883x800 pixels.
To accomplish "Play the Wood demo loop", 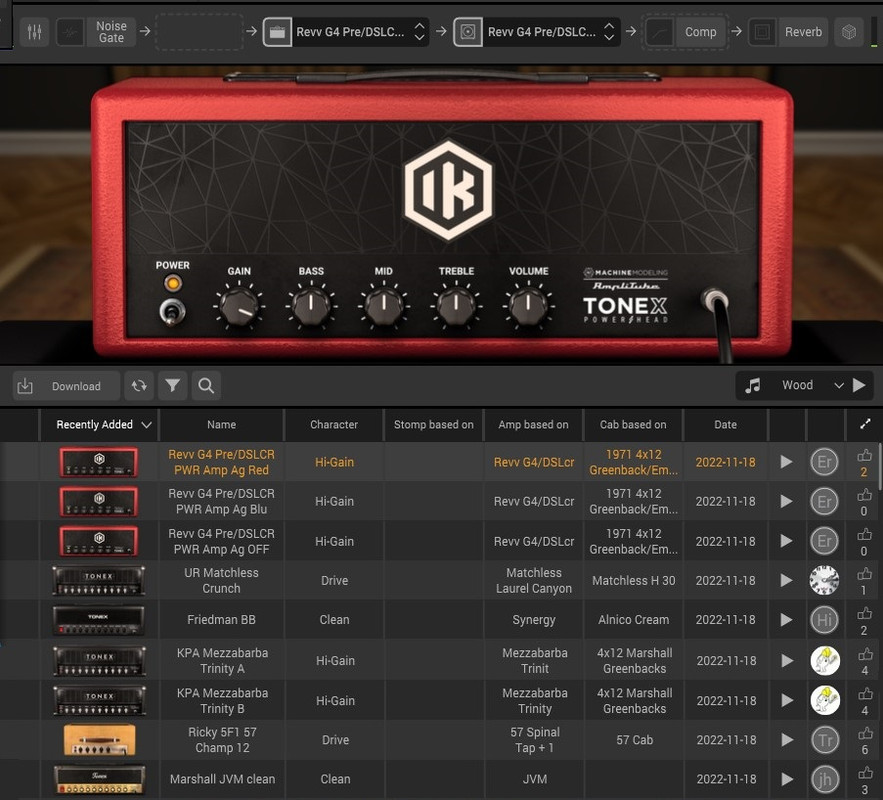I will (859, 386).
